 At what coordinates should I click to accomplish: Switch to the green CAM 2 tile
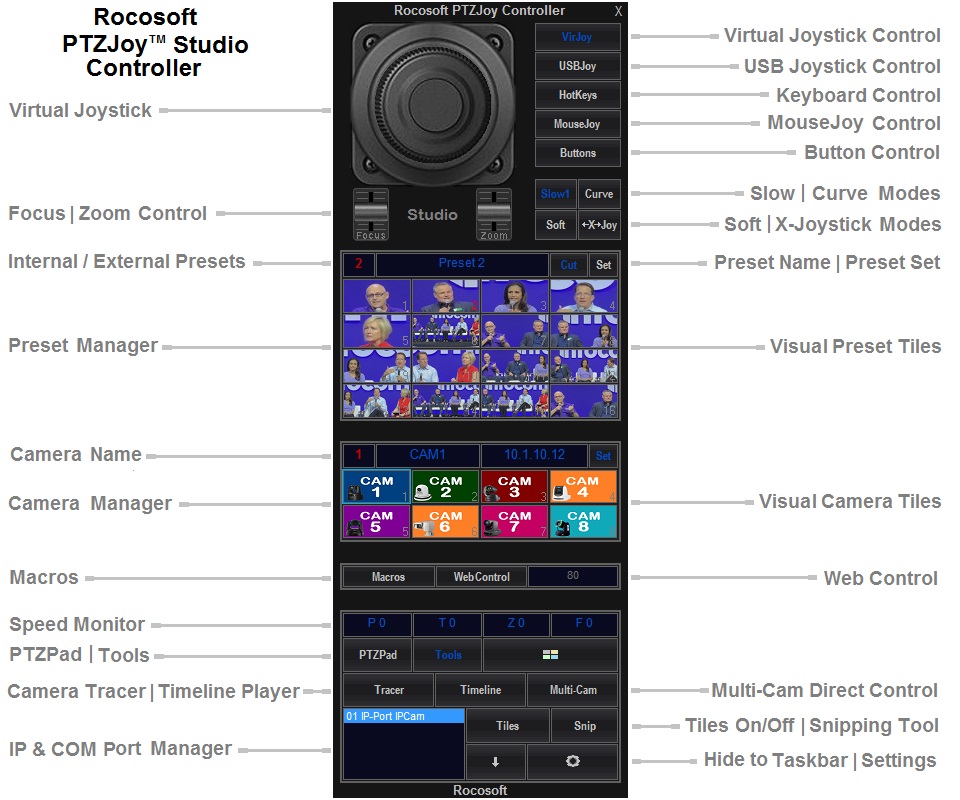tap(444, 487)
